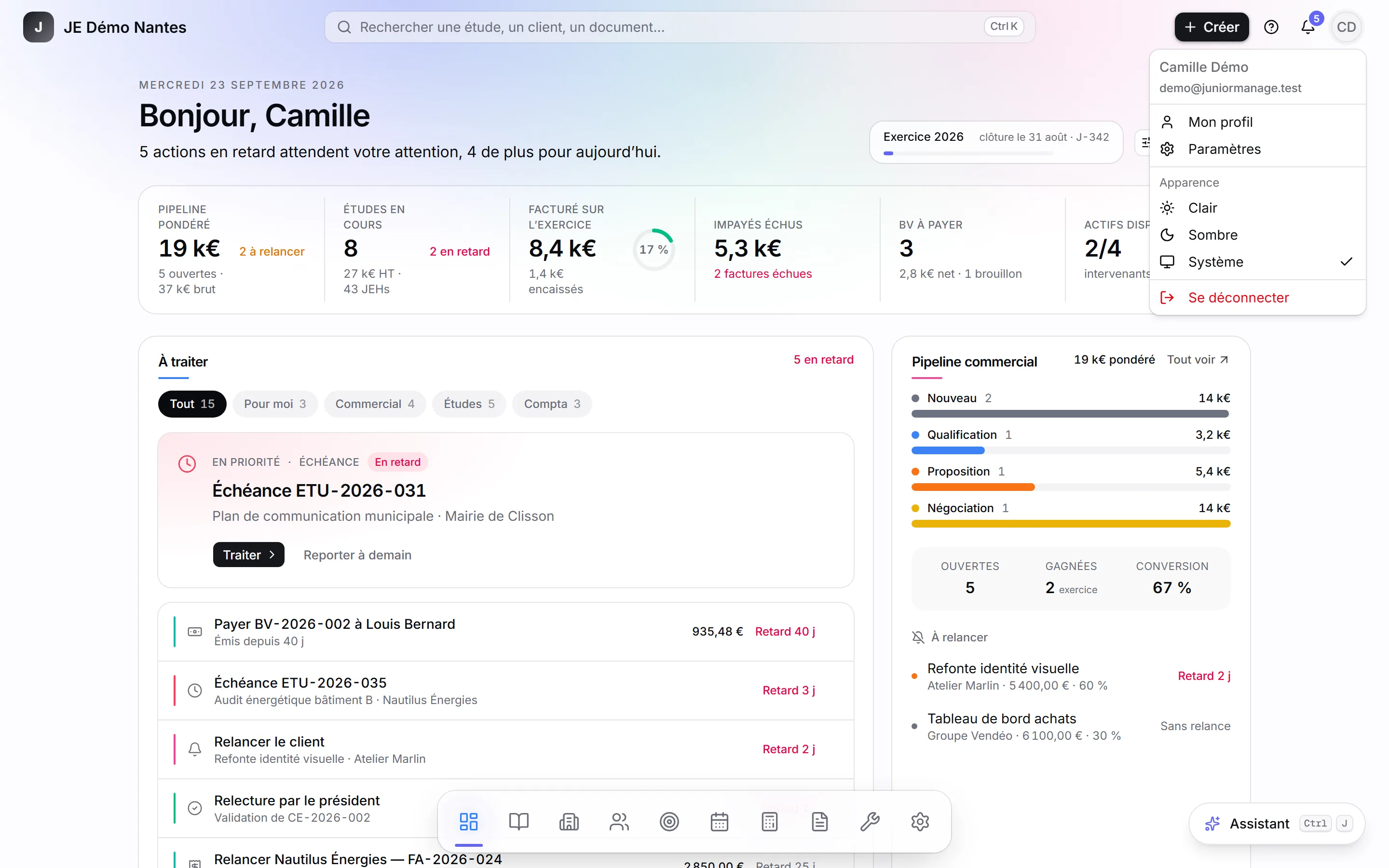Screen dimensions: 1389x868
Task: Open Paramètres from user menu
Action: click(1257, 149)
